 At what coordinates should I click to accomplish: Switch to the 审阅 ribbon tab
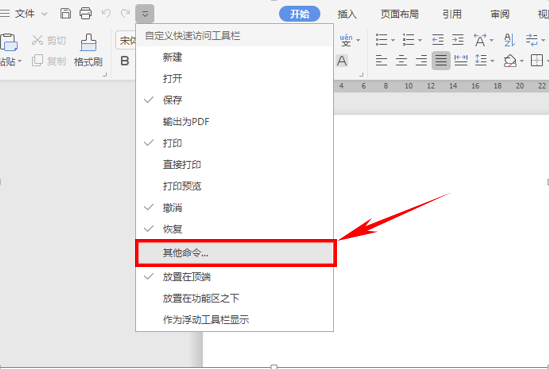(500, 14)
